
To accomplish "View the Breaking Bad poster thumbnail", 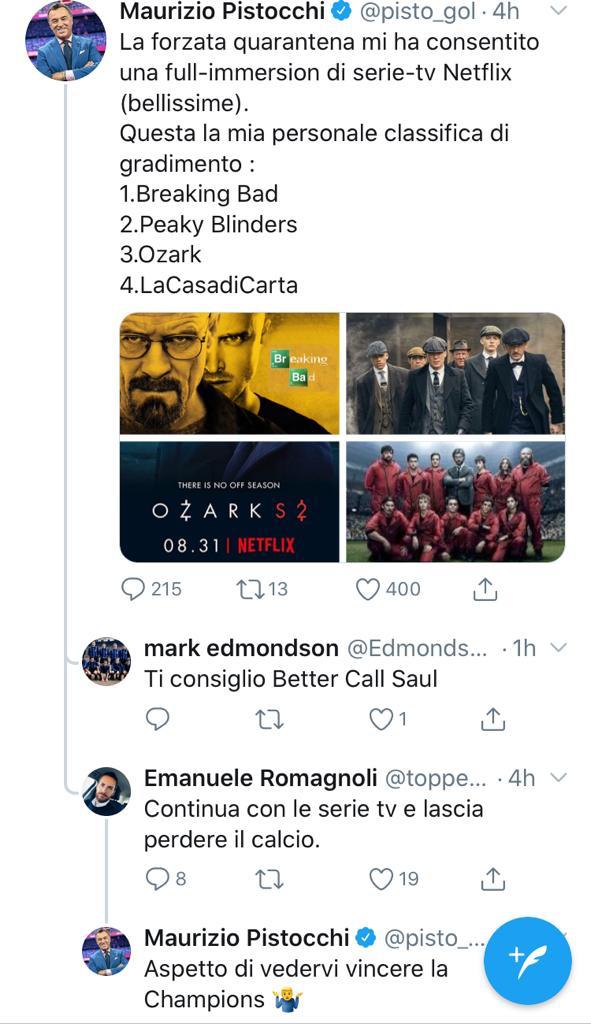I will (x=228, y=374).
